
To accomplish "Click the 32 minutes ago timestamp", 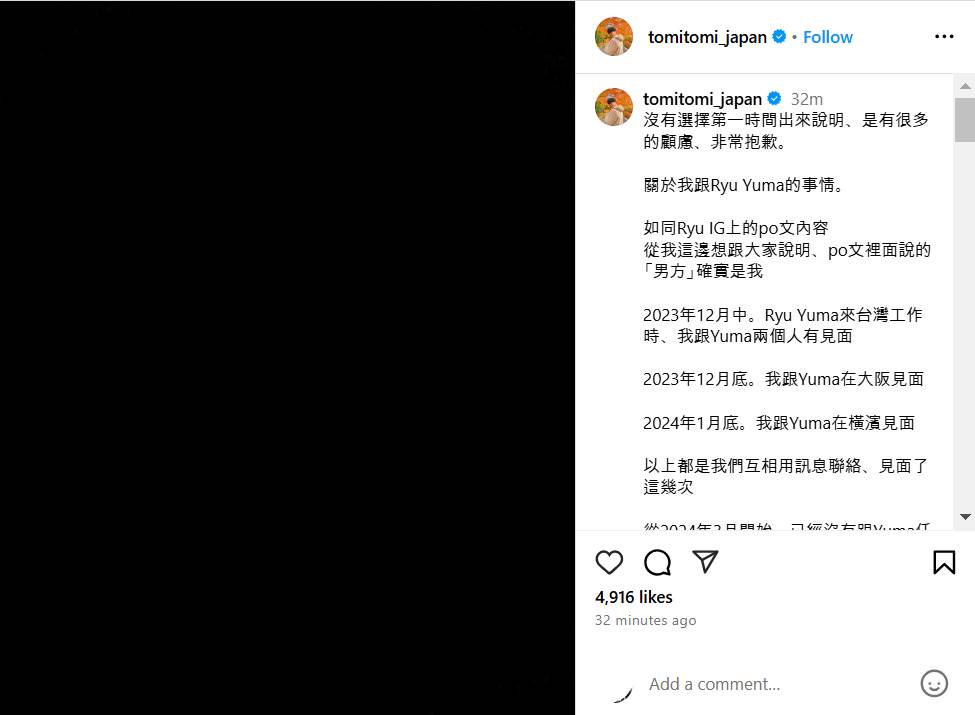I will point(645,620).
